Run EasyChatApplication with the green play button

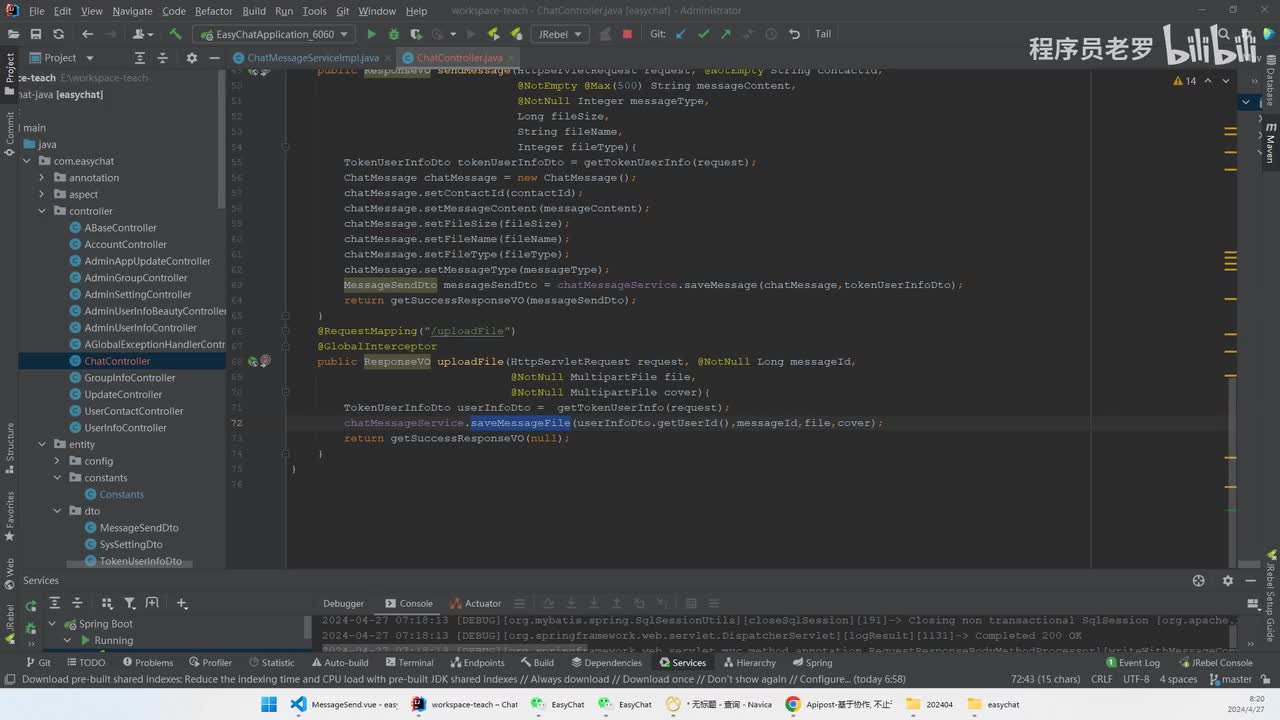tap(371, 34)
